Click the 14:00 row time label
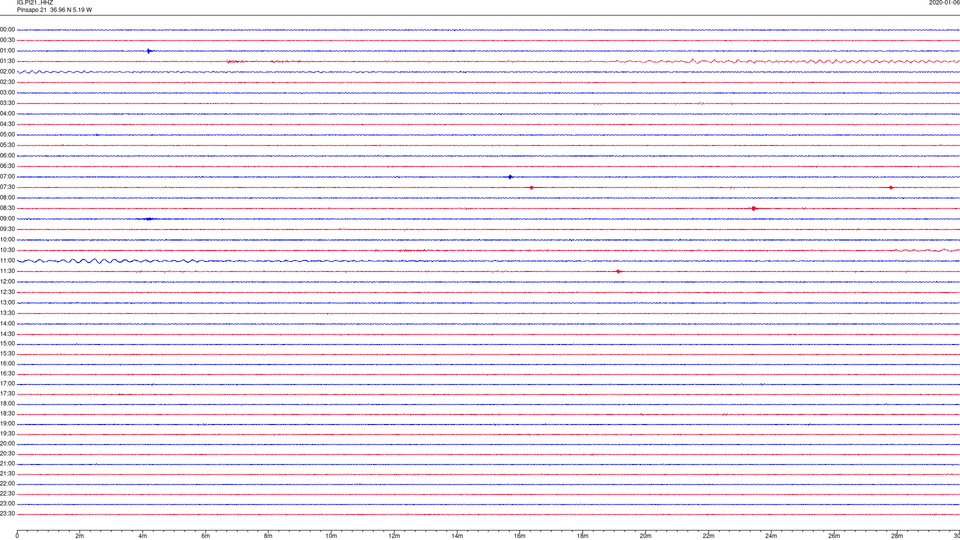The image size is (960, 540). point(7,324)
